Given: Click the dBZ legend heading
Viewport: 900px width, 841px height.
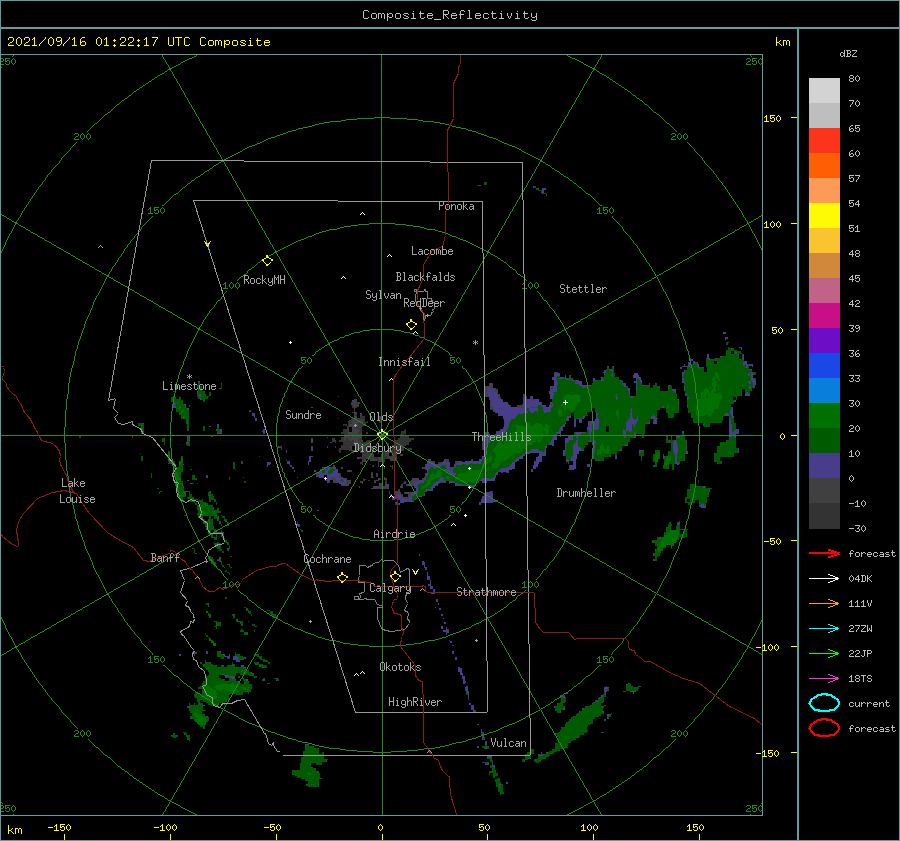Looking at the screenshot, I should point(848,53).
